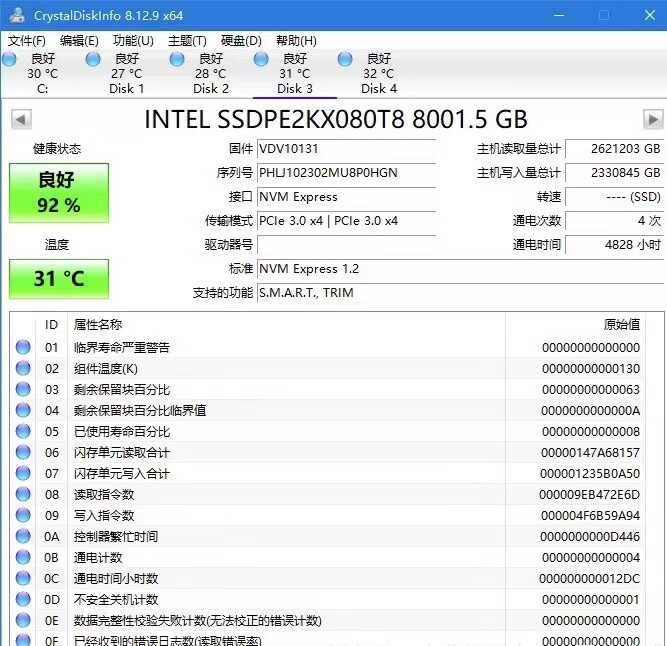Click the C: drive status orb

[x=9, y=59]
